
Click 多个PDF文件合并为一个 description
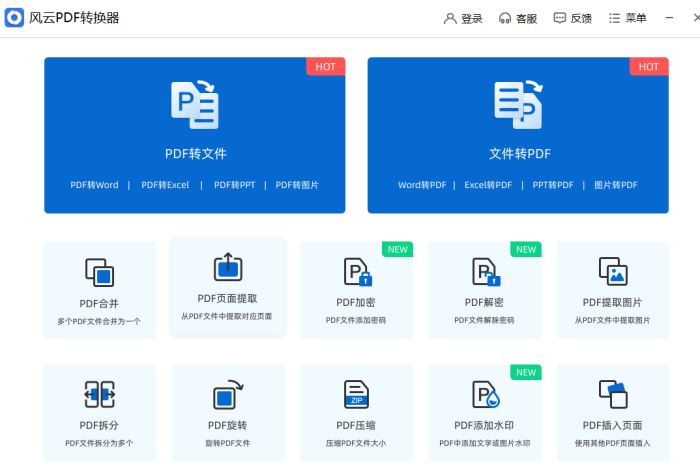point(99,321)
